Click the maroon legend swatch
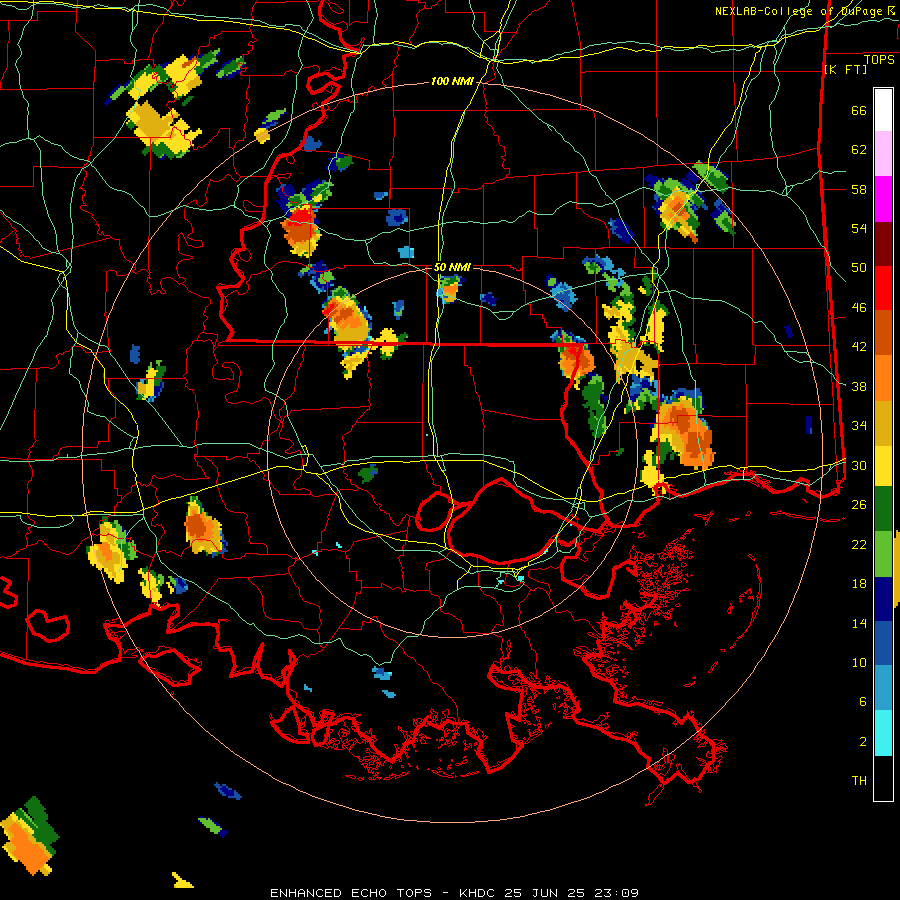This screenshot has height=900, width=900. [x=883, y=244]
